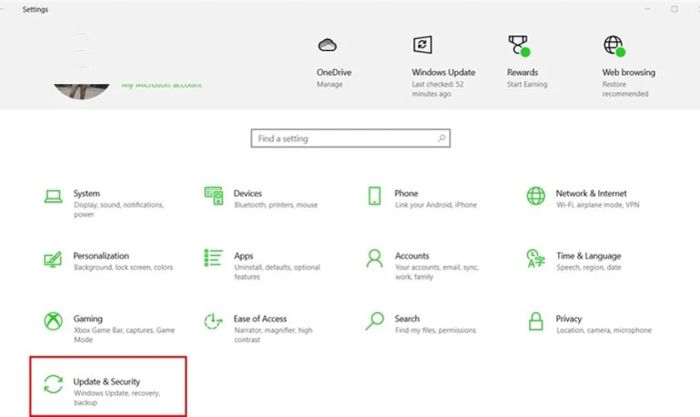Select the Rewards medal icon
The image size is (700, 417).
(519, 46)
